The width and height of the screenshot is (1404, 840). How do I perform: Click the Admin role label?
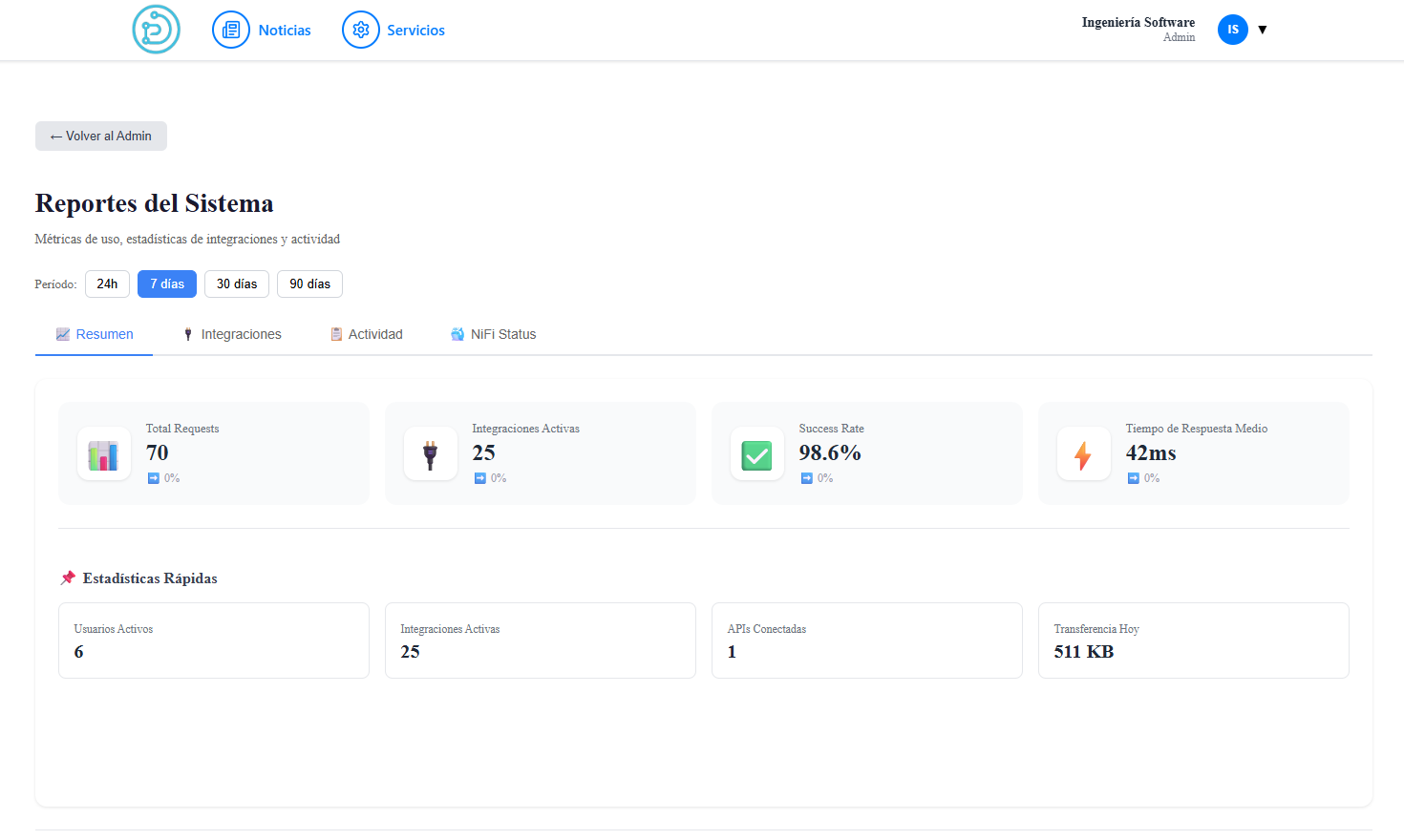point(1179,37)
